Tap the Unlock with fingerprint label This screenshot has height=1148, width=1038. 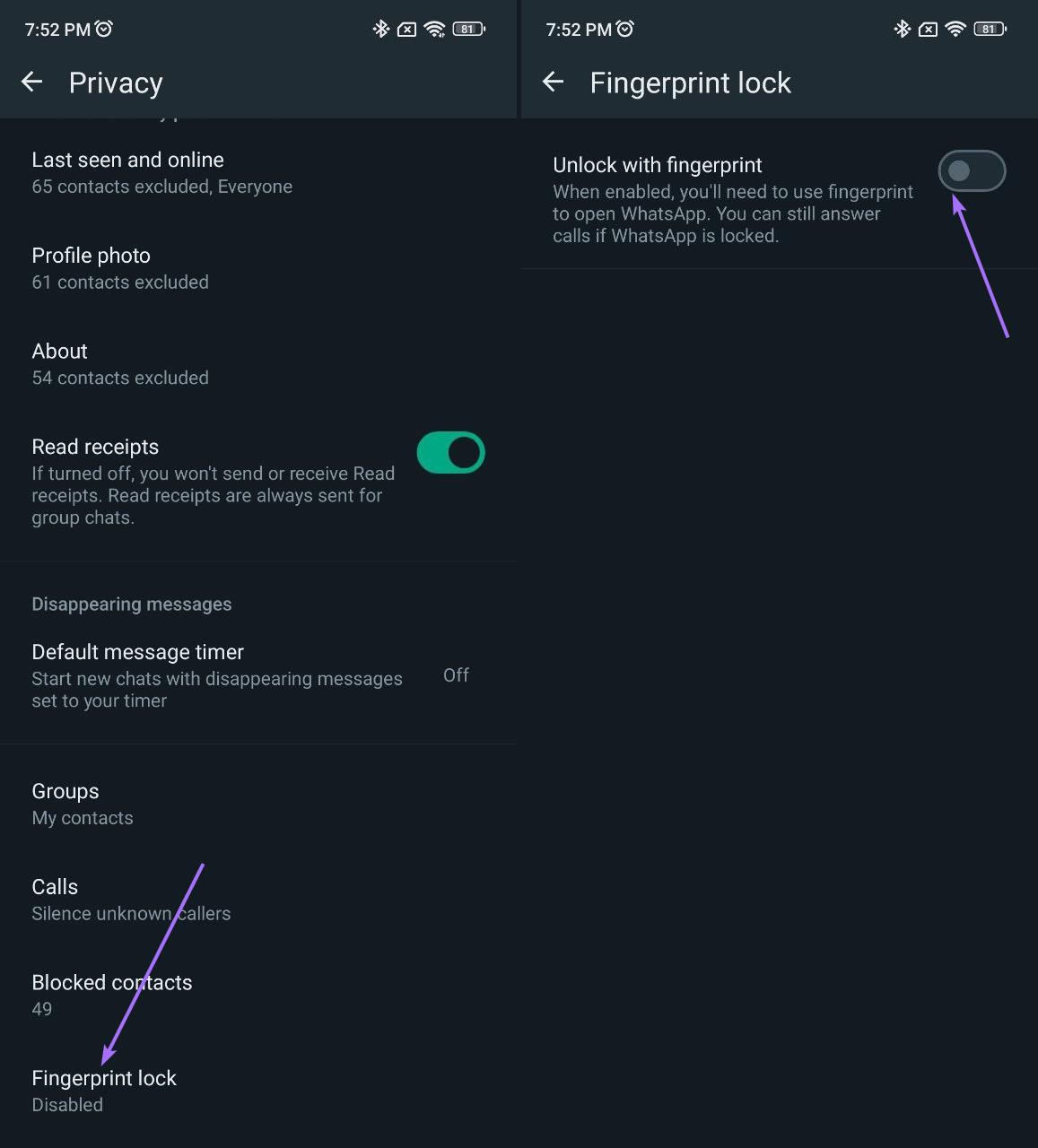(658, 165)
